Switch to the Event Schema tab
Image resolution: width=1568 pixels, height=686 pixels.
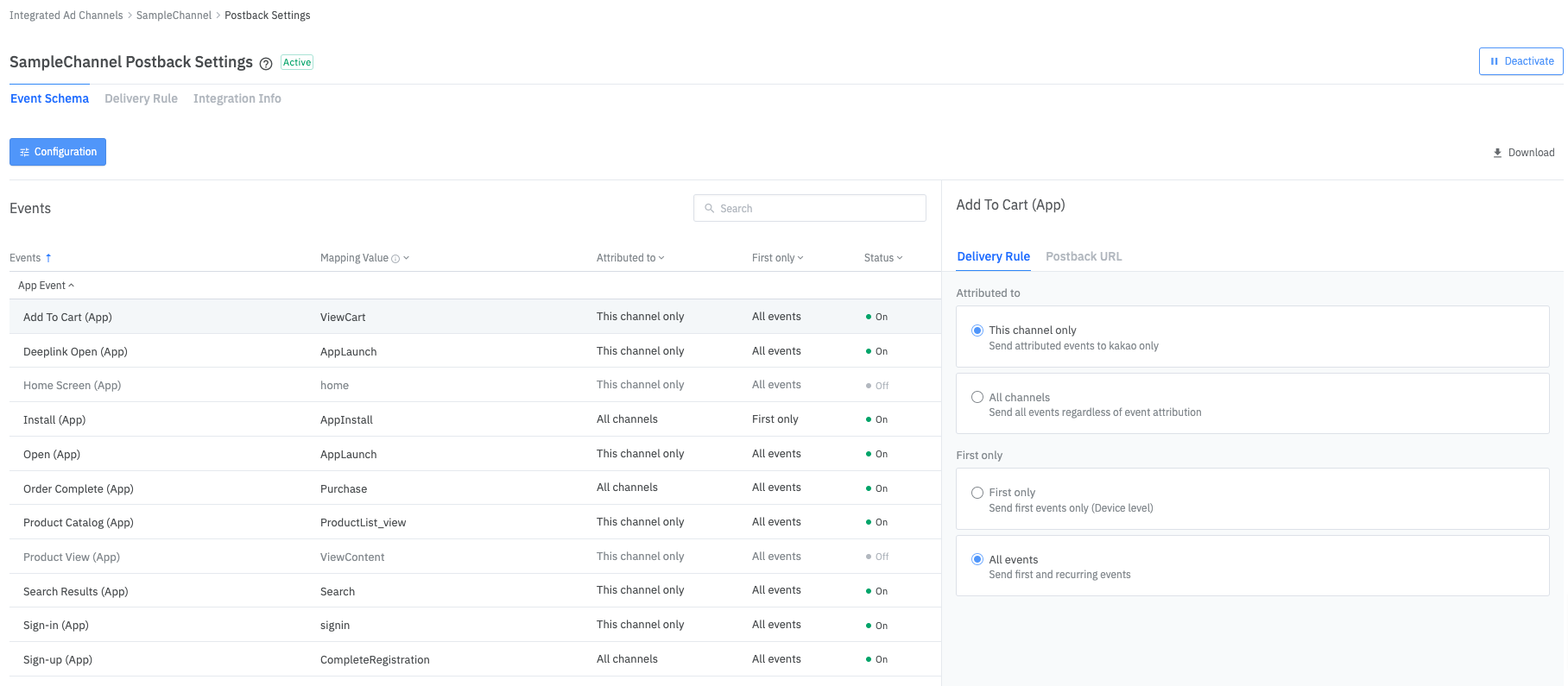pos(49,98)
